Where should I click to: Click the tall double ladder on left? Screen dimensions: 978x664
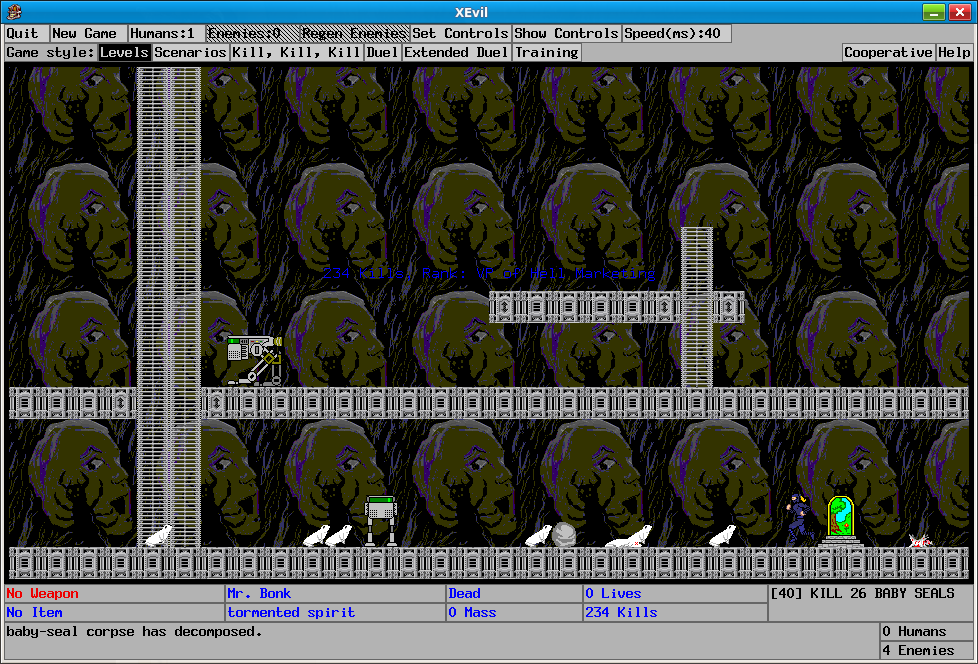pos(169,307)
